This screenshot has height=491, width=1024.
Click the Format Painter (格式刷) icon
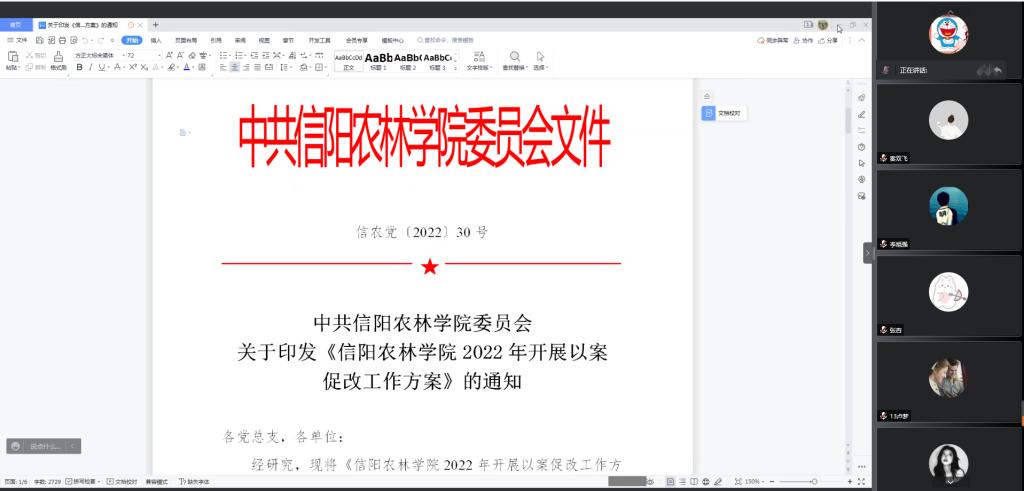58,57
